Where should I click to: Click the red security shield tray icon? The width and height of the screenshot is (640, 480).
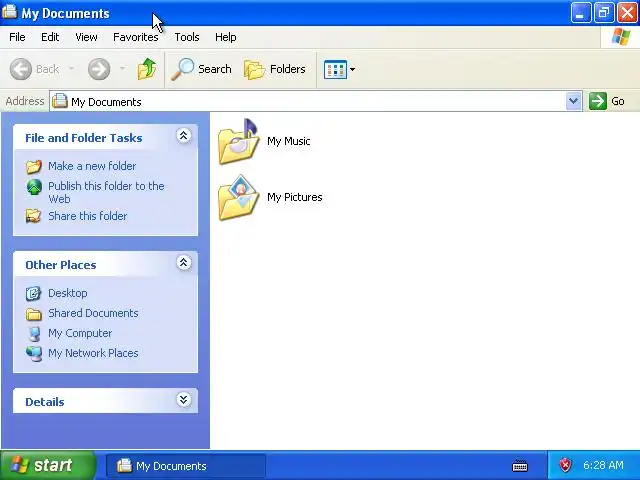click(565, 465)
